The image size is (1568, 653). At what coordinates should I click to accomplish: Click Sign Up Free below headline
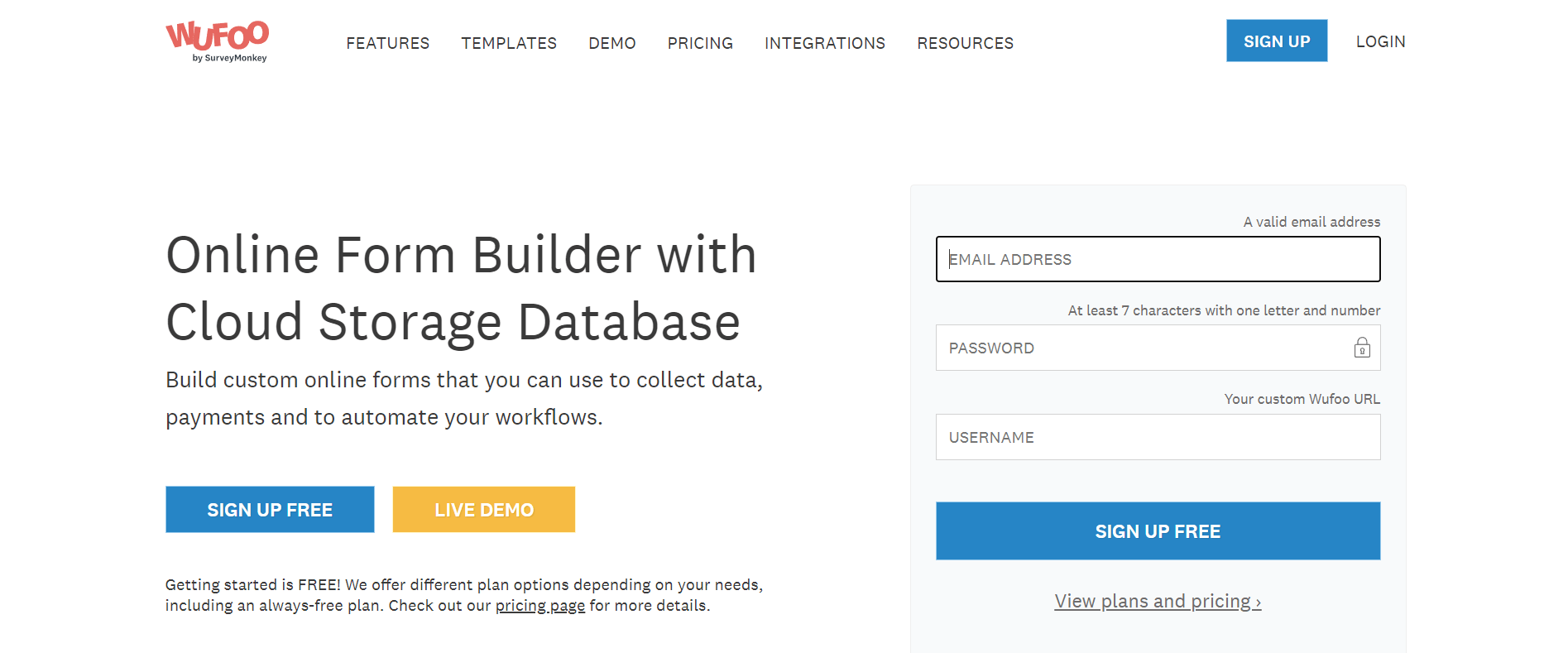[x=270, y=509]
